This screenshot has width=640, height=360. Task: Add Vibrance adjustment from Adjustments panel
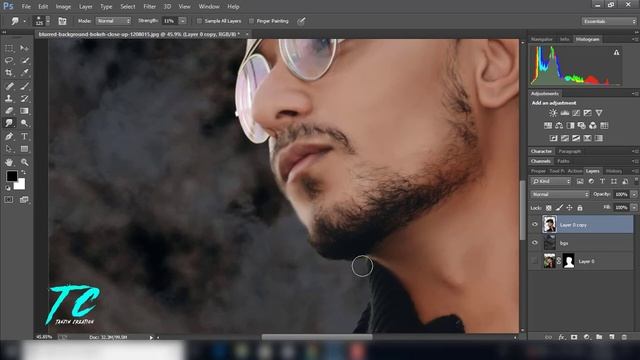(599, 113)
